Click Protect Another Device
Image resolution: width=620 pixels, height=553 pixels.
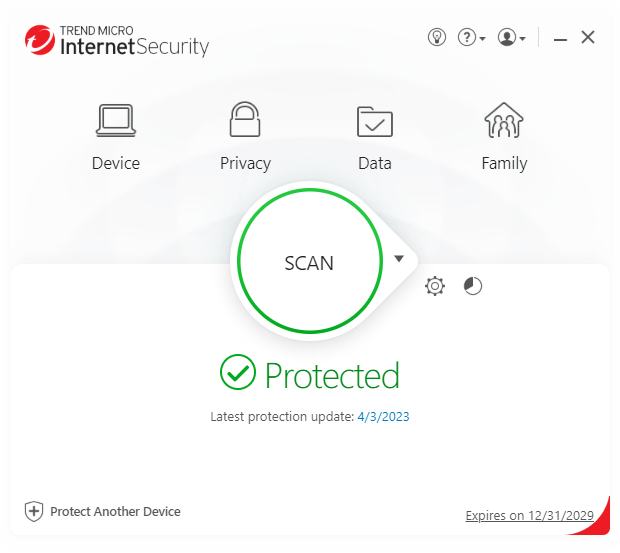coord(115,511)
